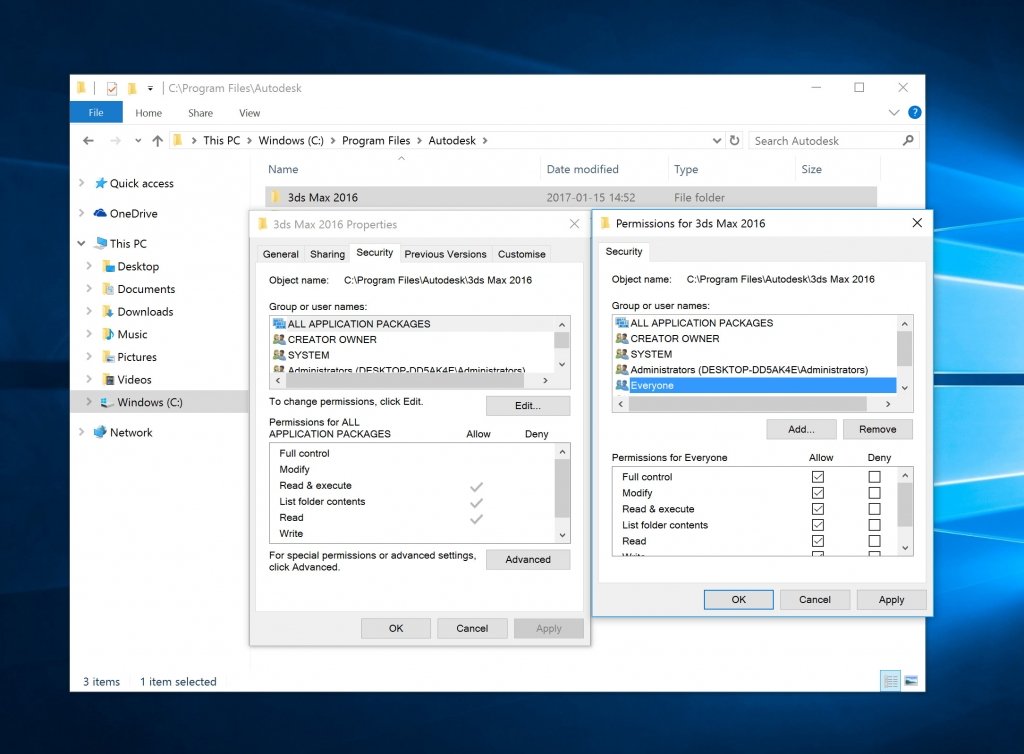The width and height of the screenshot is (1024, 754).
Task: Click the Downloads folder icon in sidebar
Action: 109,312
